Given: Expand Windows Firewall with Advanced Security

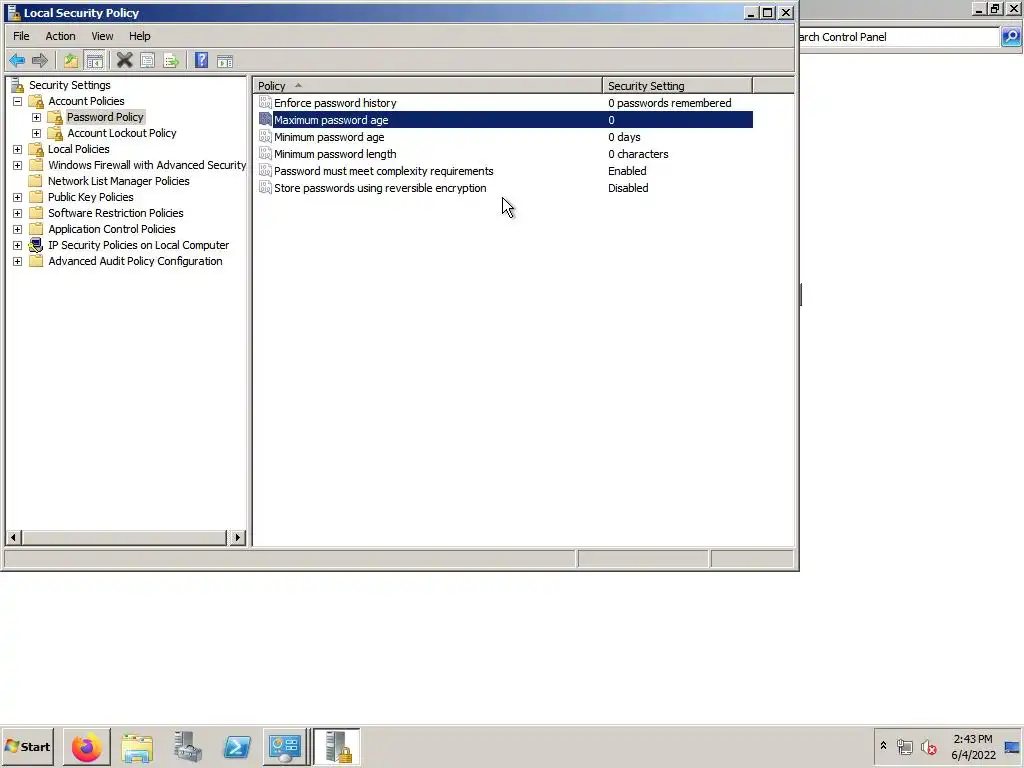Looking at the screenshot, I should pyautogui.click(x=18, y=165).
